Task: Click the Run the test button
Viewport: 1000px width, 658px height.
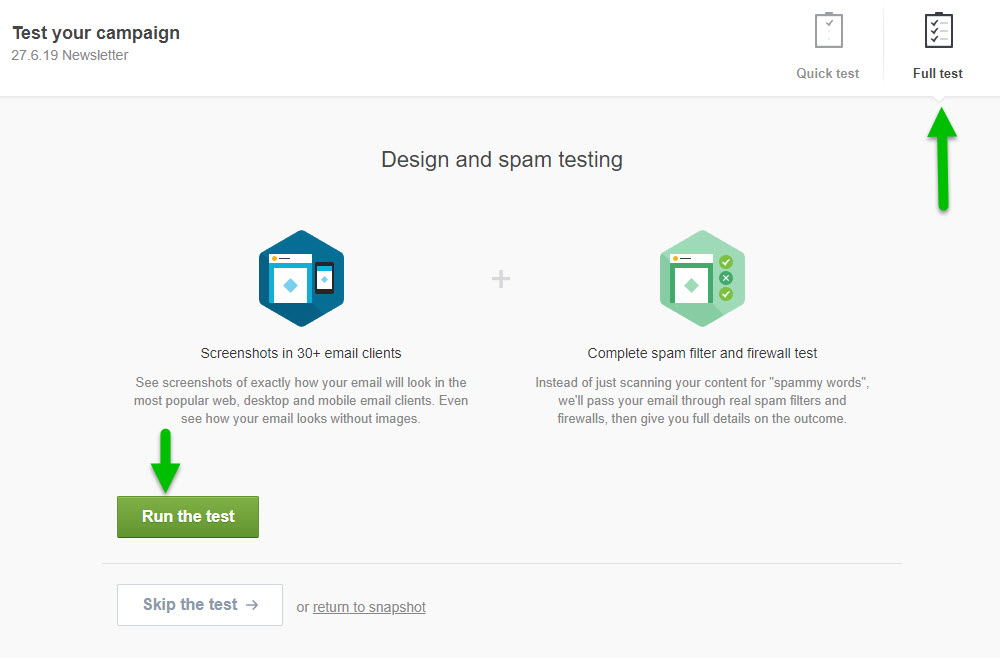Action: 187,516
